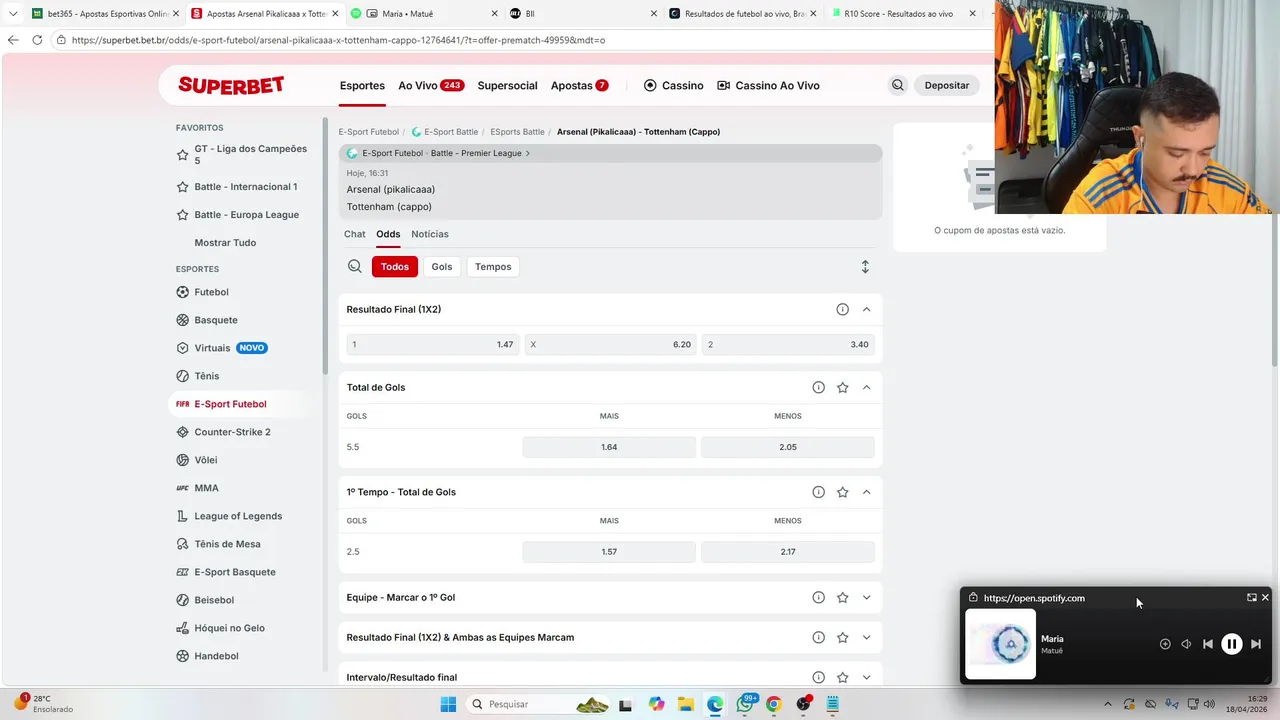Open Tênis in the sports sidebar
This screenshot has width=1280, height=720.
[206, 376]
